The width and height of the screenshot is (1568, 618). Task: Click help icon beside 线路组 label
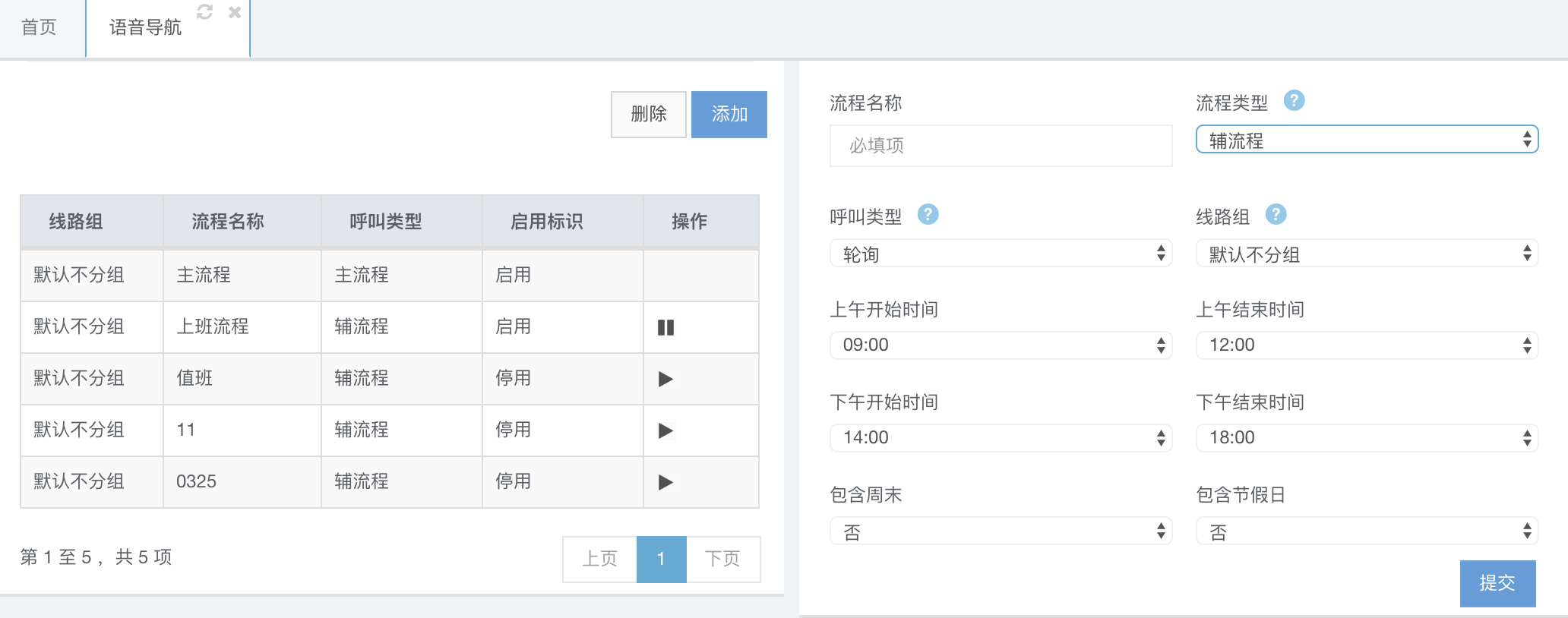click(x=1276, y=214)
